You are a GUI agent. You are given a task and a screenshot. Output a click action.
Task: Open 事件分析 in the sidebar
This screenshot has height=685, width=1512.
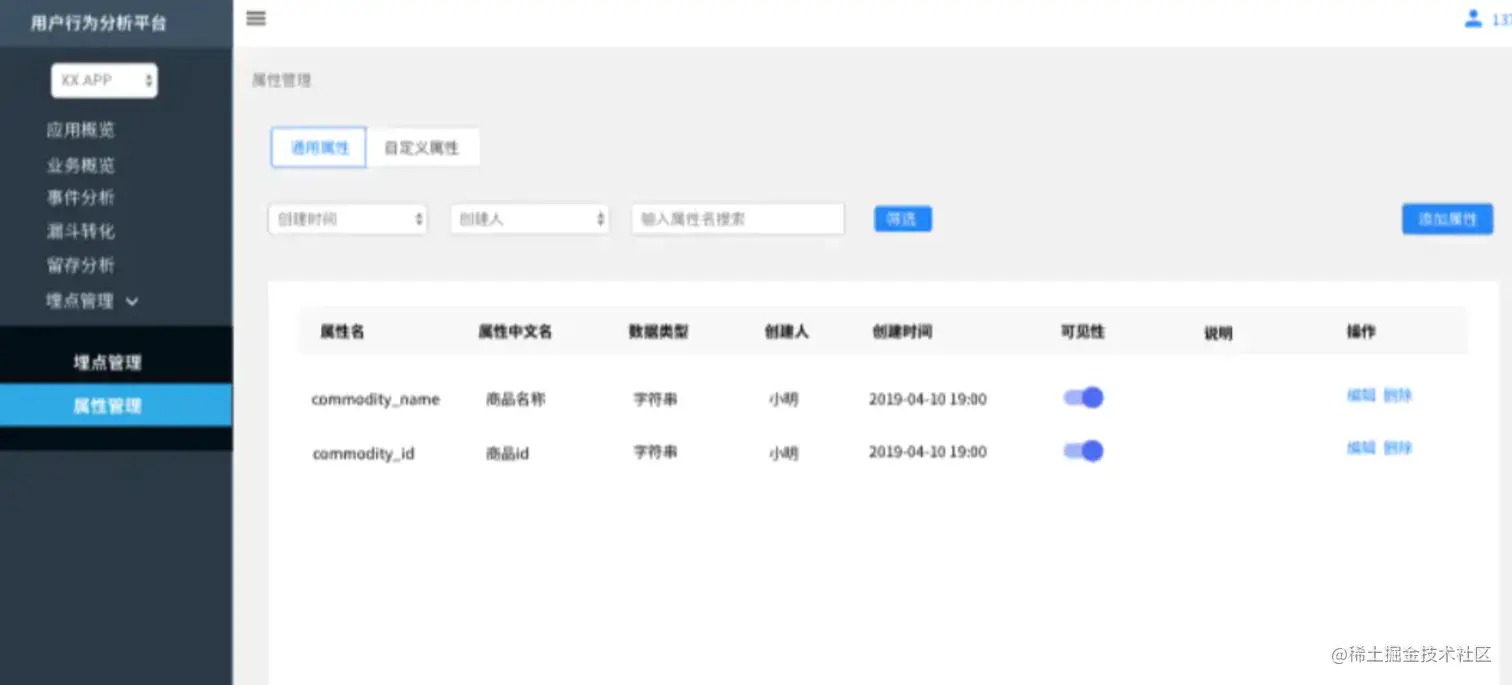[81, 197]
